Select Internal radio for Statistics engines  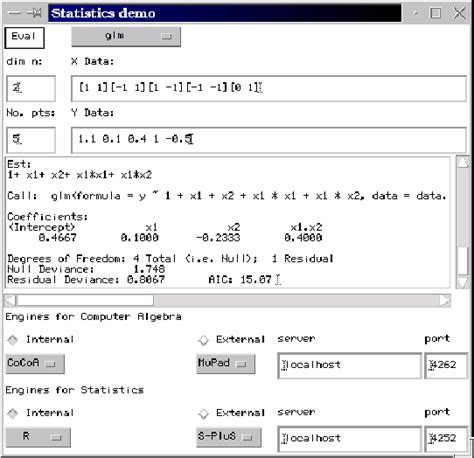(x=13, y=413)
